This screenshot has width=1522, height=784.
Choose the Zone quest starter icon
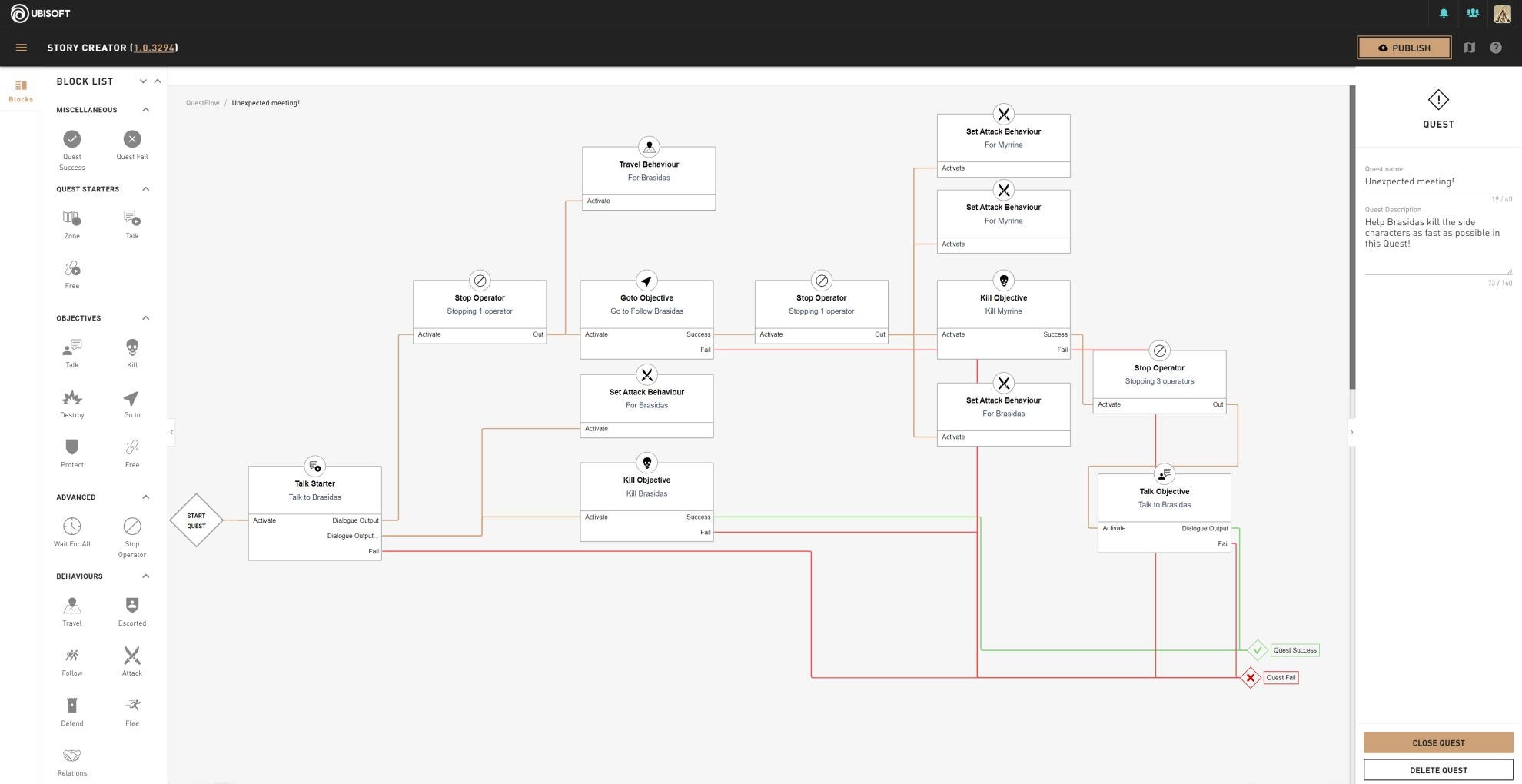click(72, 218)
